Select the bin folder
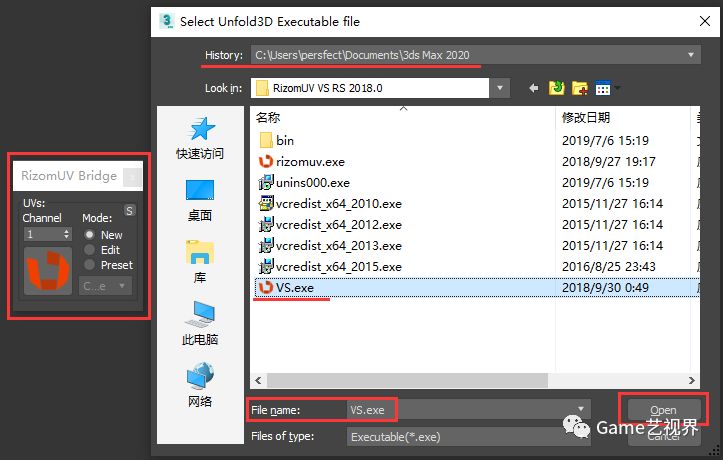Image resolution: width=723 pixels, height=460 pixels. [277, 141]
